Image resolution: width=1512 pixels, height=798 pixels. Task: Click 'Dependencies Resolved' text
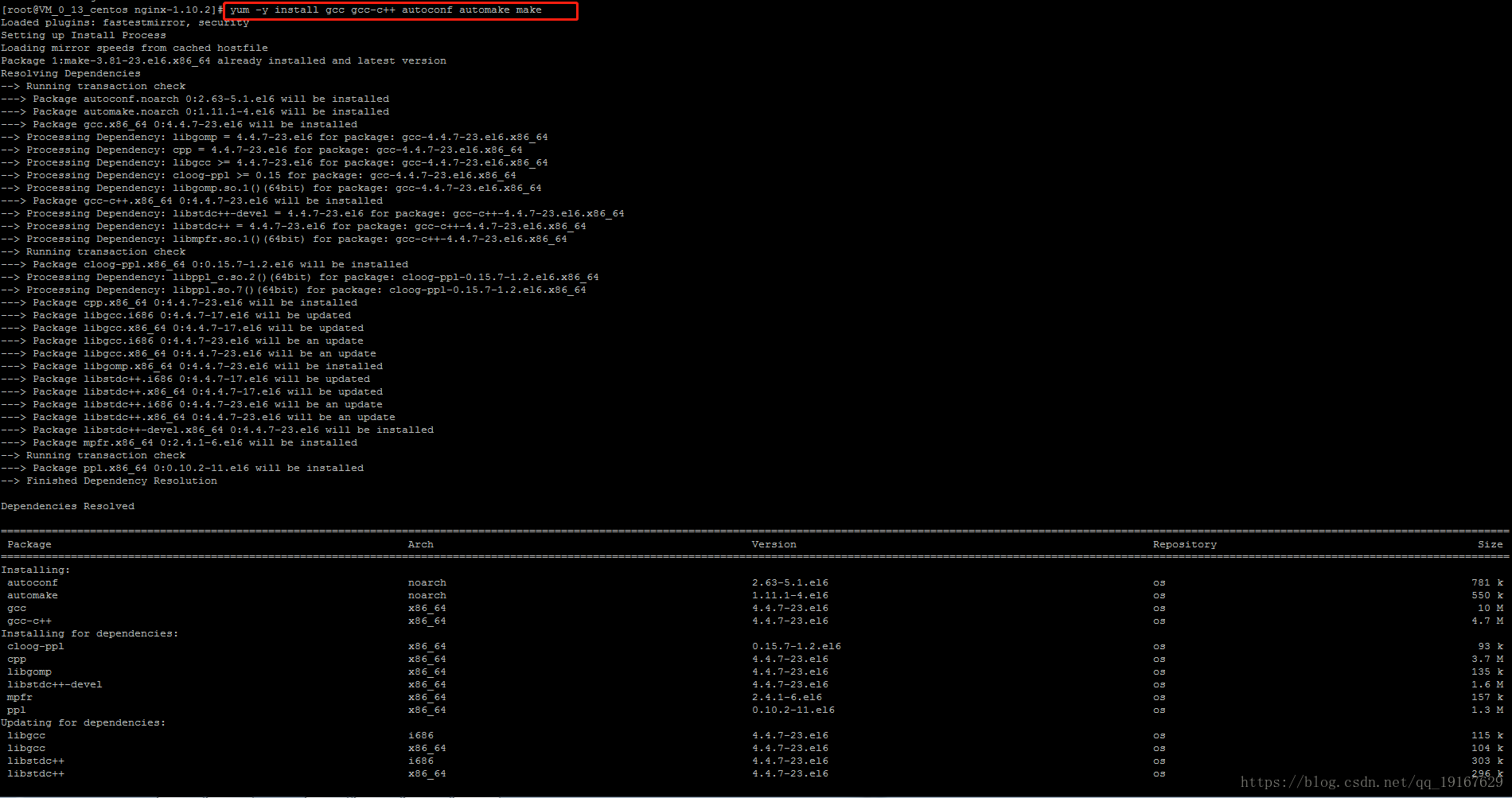[x=68, y=507]
